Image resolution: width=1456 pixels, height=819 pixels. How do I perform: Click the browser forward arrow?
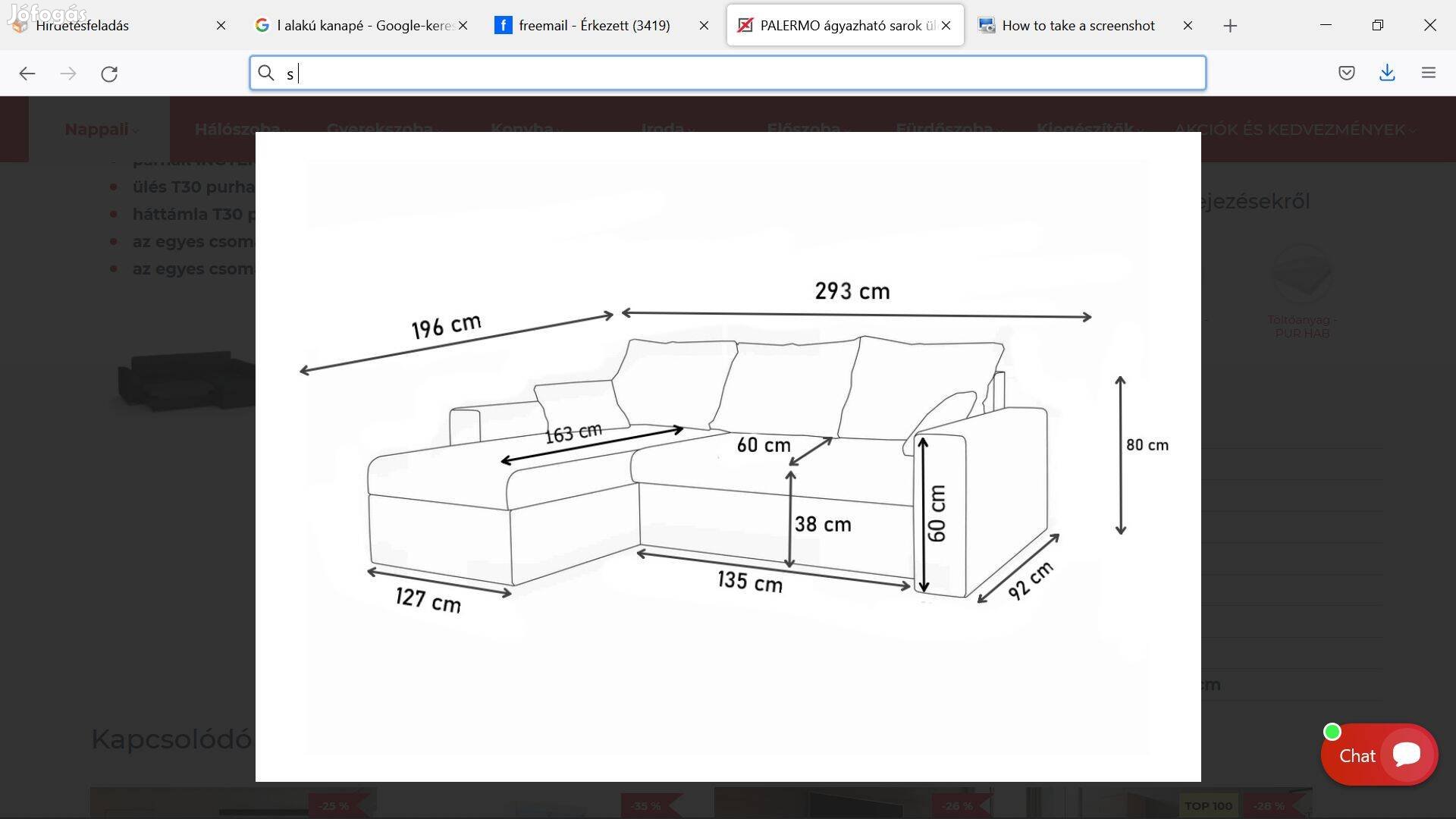pos(68,74)
